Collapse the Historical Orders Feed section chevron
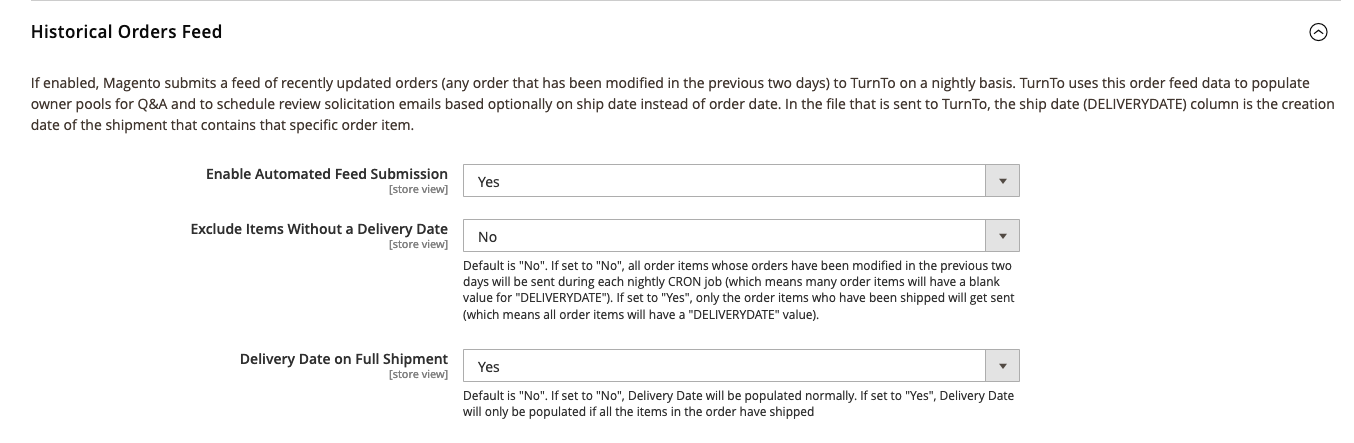Viewport: 1354px width, 443px height. [1318, 32]
